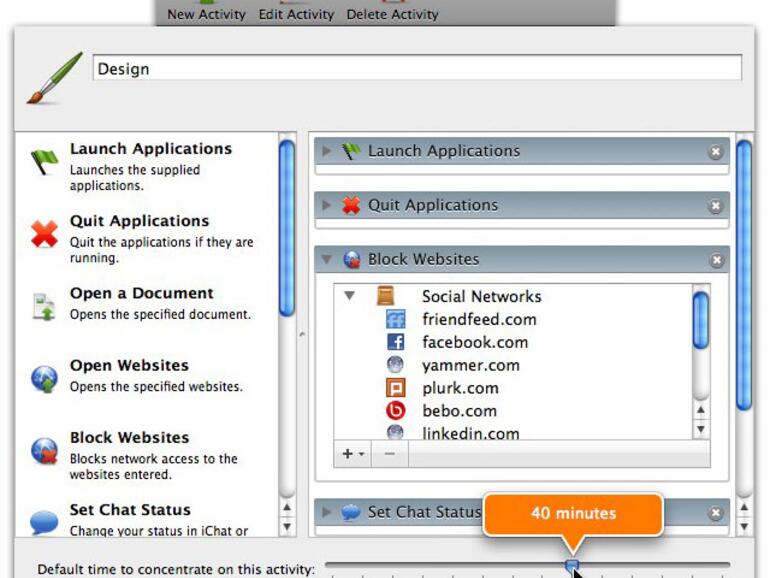Click the website list scroll up arrow

pyautogui.click(x=701, y=410)
